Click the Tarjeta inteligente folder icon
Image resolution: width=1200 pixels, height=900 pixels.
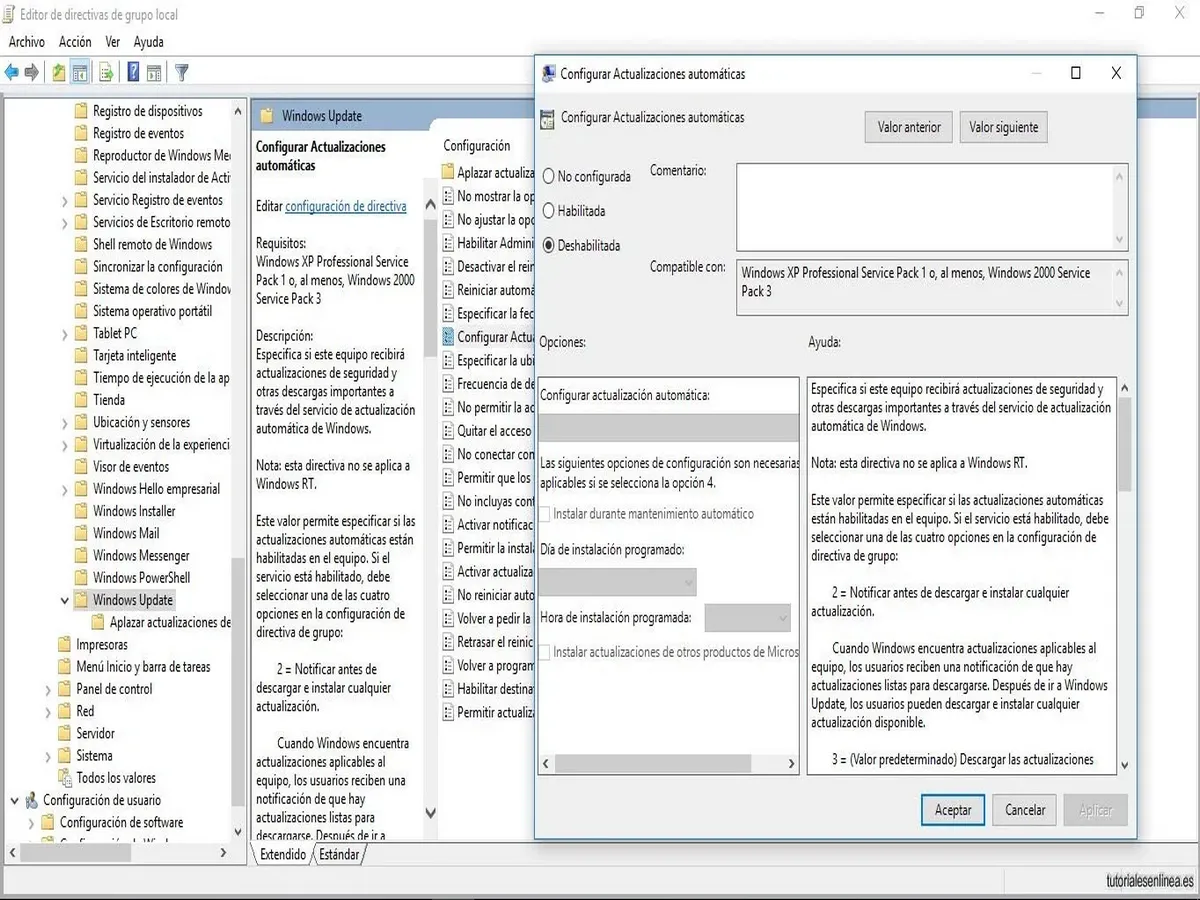click(x=81, y=356)
